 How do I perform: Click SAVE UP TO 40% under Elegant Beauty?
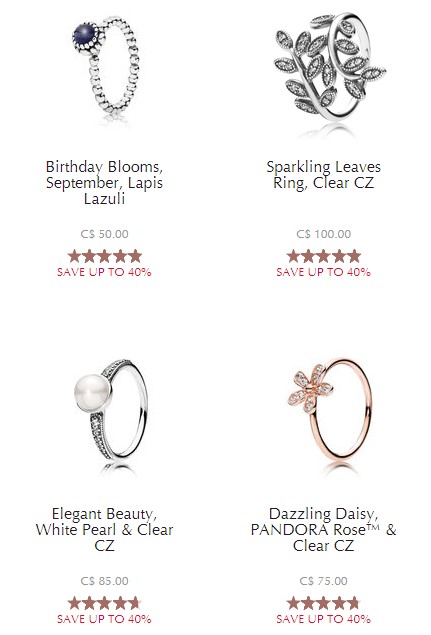pos(104,619)
